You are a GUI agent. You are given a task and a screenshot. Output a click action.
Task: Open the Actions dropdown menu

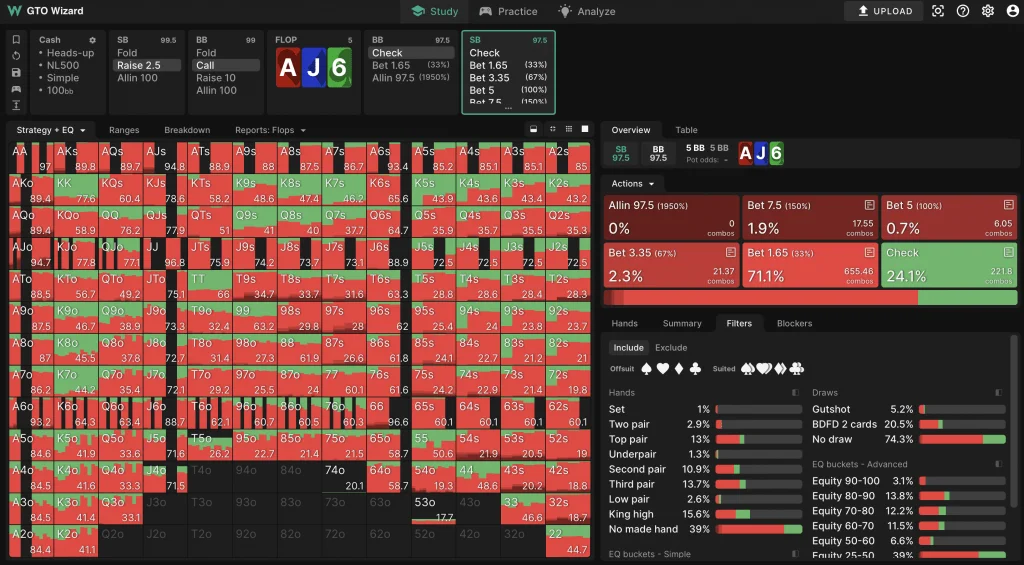coord(632,184)
